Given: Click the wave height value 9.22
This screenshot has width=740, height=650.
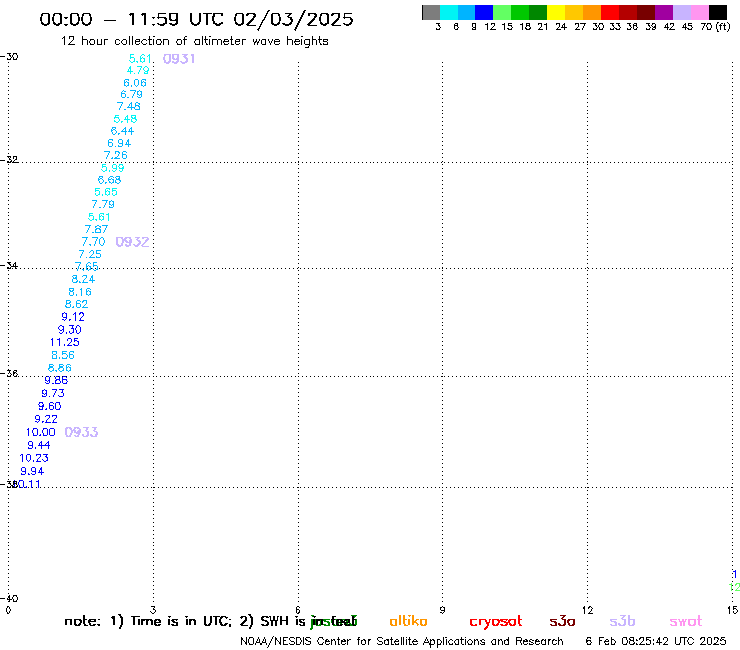Looking at the screenshot, I should coord(46,419).
